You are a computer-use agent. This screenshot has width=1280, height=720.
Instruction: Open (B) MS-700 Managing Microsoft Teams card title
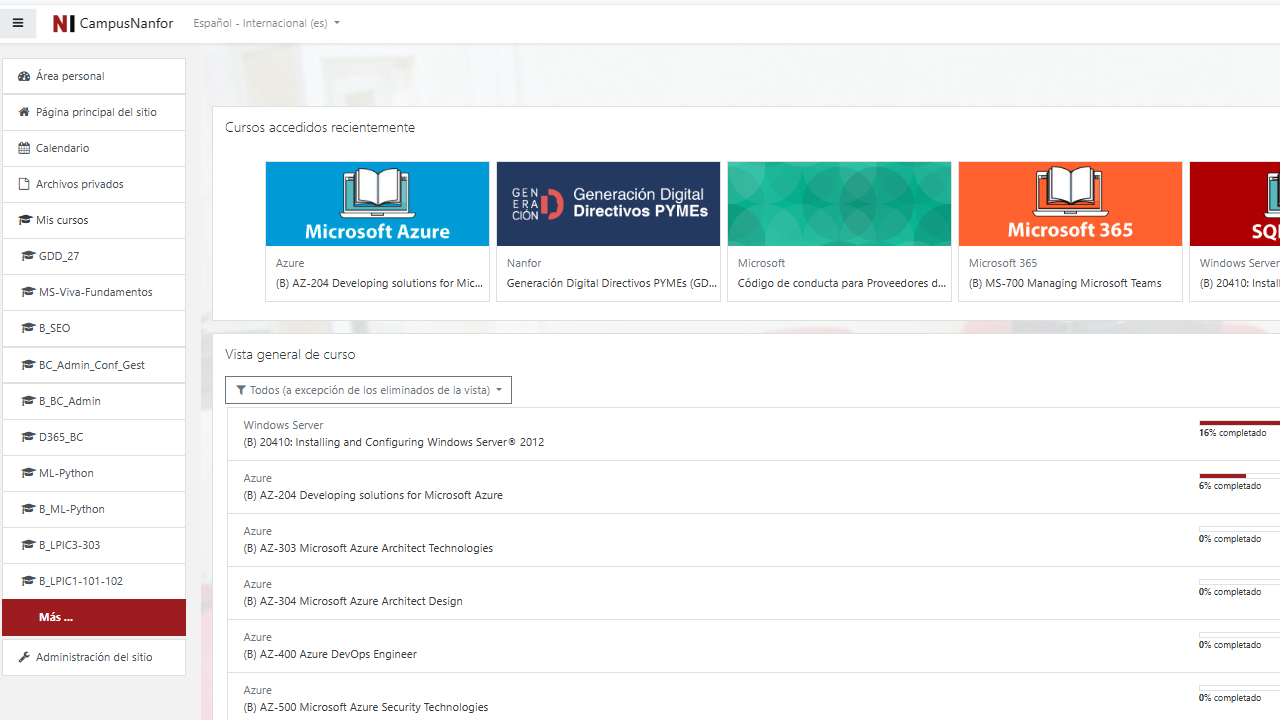1065,283
